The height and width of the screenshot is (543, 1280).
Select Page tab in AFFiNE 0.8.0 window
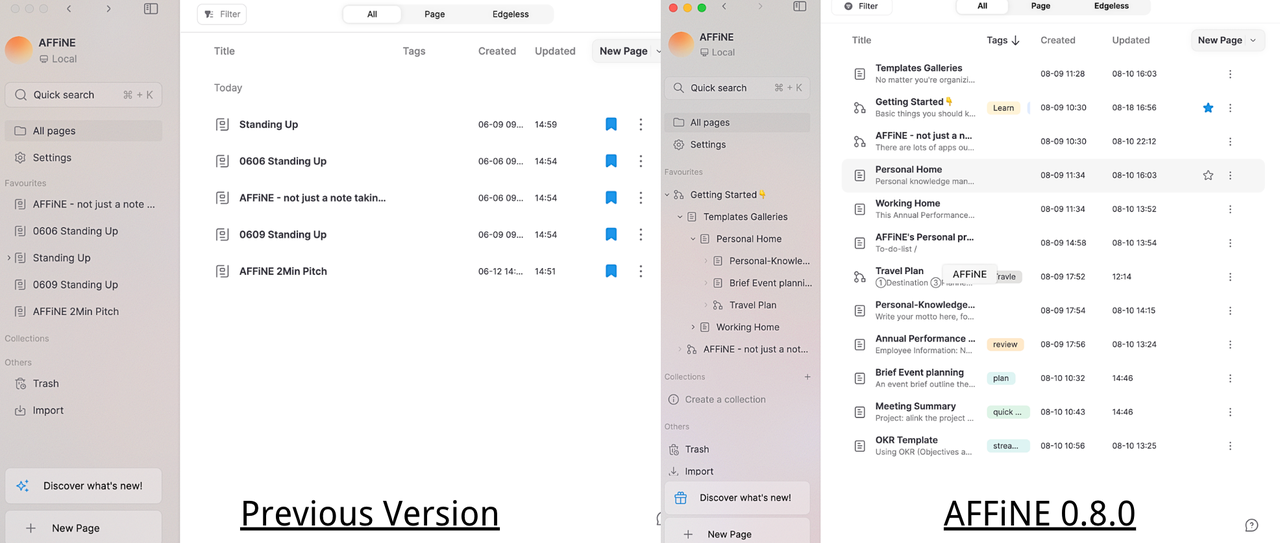pos(1041,6)
